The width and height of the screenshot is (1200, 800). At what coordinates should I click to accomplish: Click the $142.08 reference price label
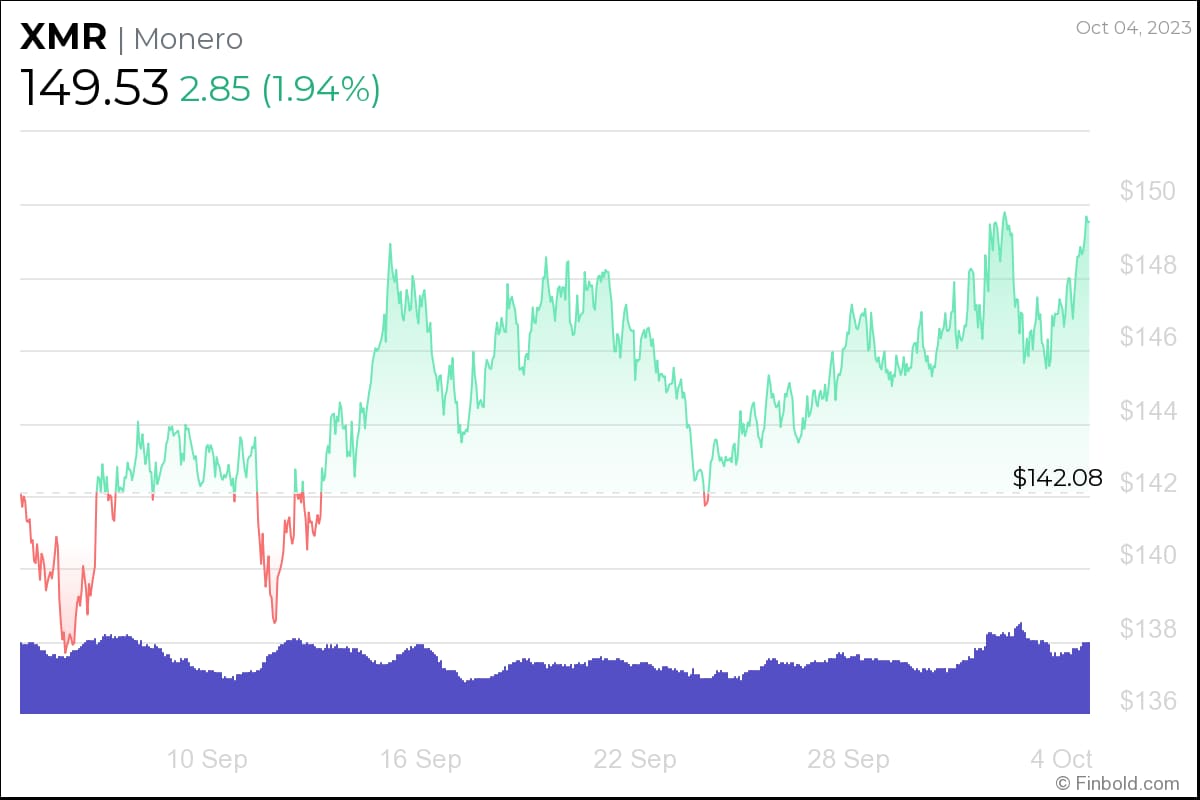[x=1057, y=478]
